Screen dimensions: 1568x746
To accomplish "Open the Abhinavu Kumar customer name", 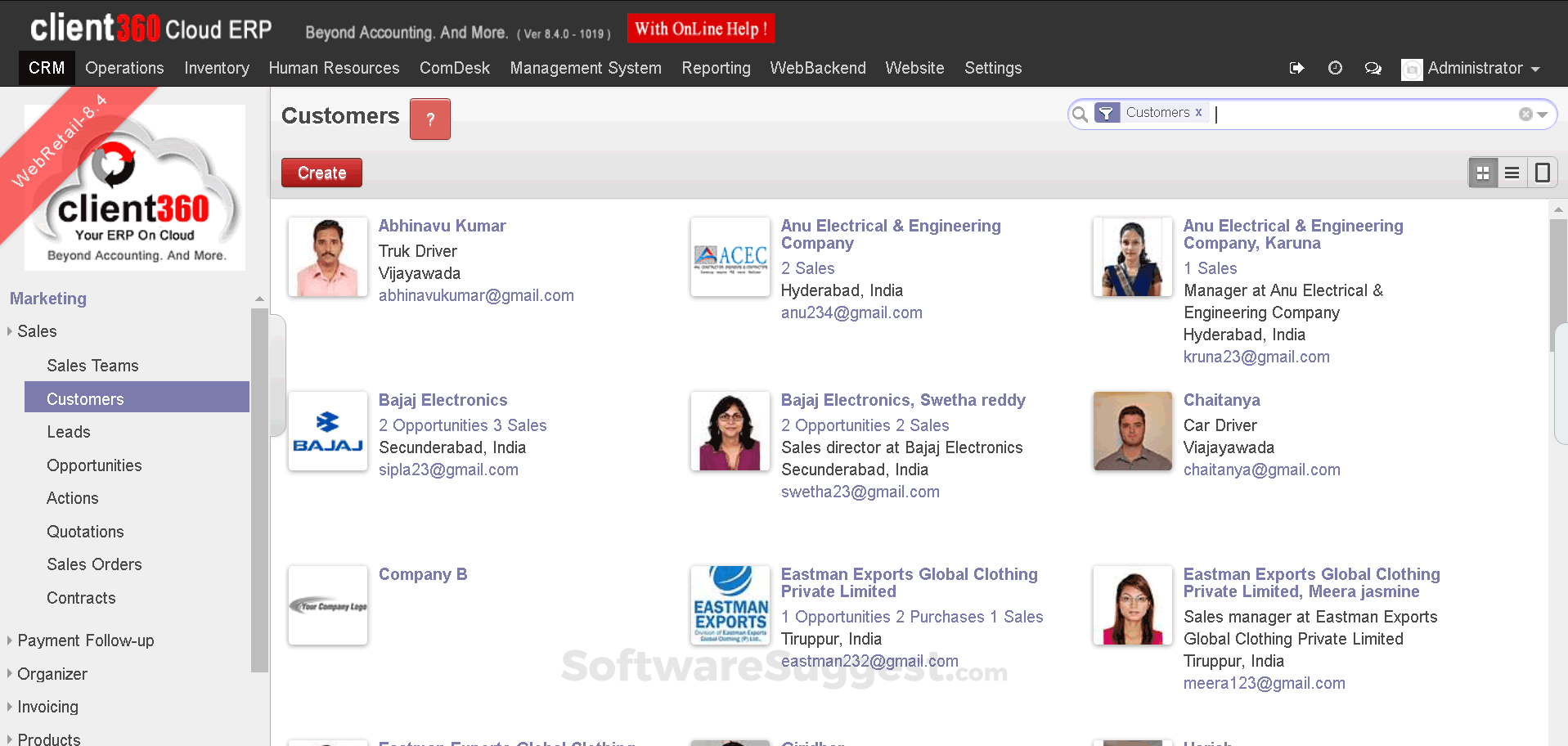I will pyautogui.click(x=442, y=226).
